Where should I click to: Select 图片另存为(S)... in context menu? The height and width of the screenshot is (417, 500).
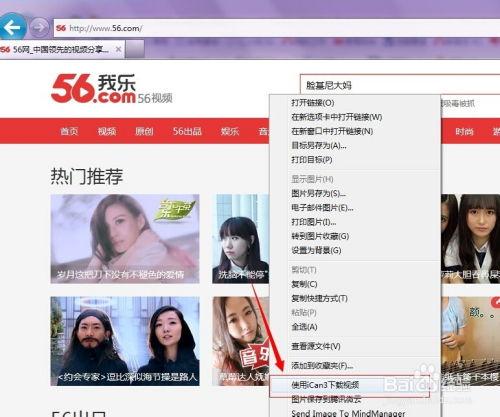point(355,193)
